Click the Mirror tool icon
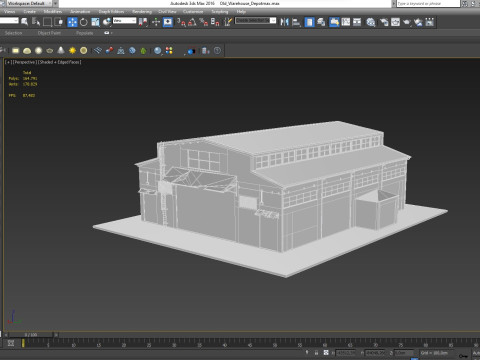Viewport: 480px width, 360px height. (284, 22)
